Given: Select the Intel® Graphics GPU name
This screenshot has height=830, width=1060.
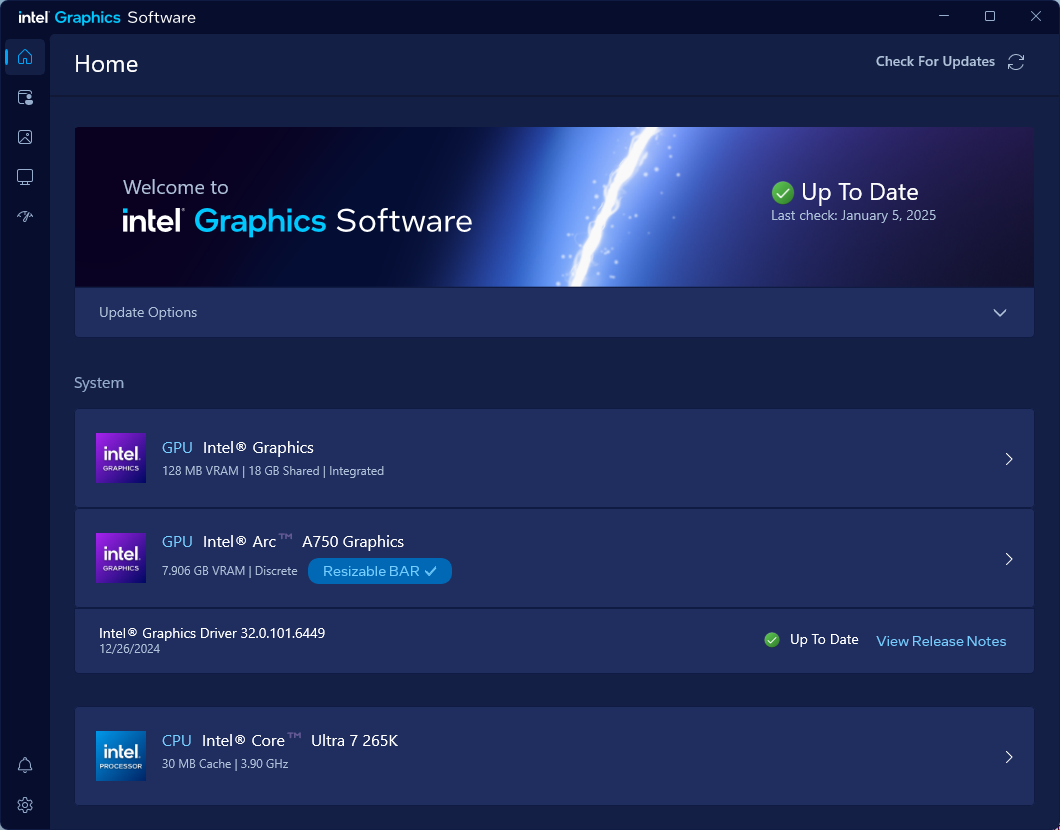Looking at the screenshot, I should point(258,447).
